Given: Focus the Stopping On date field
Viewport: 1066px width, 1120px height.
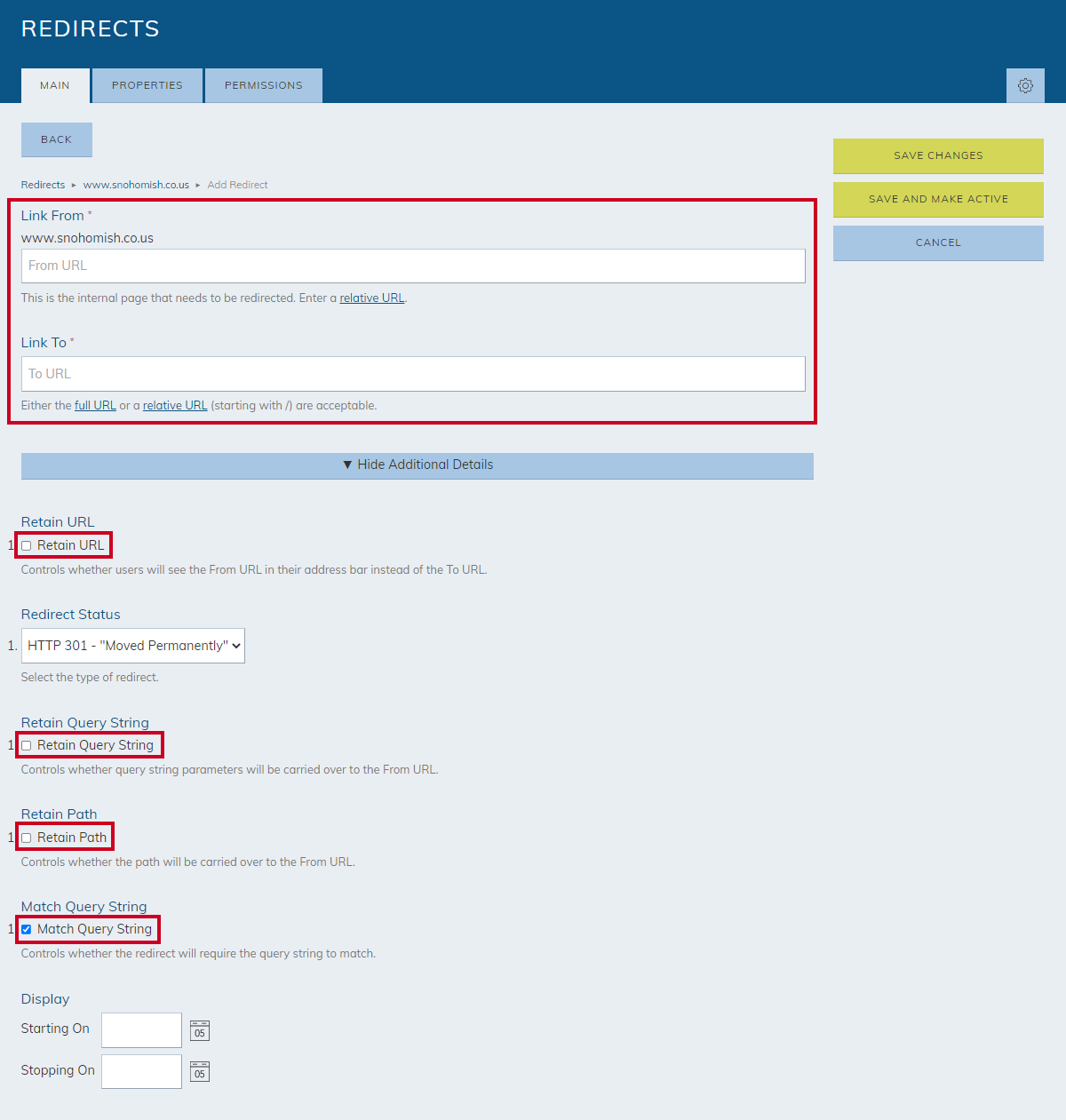Looking at the screenshot, I should click(141, 1072).
